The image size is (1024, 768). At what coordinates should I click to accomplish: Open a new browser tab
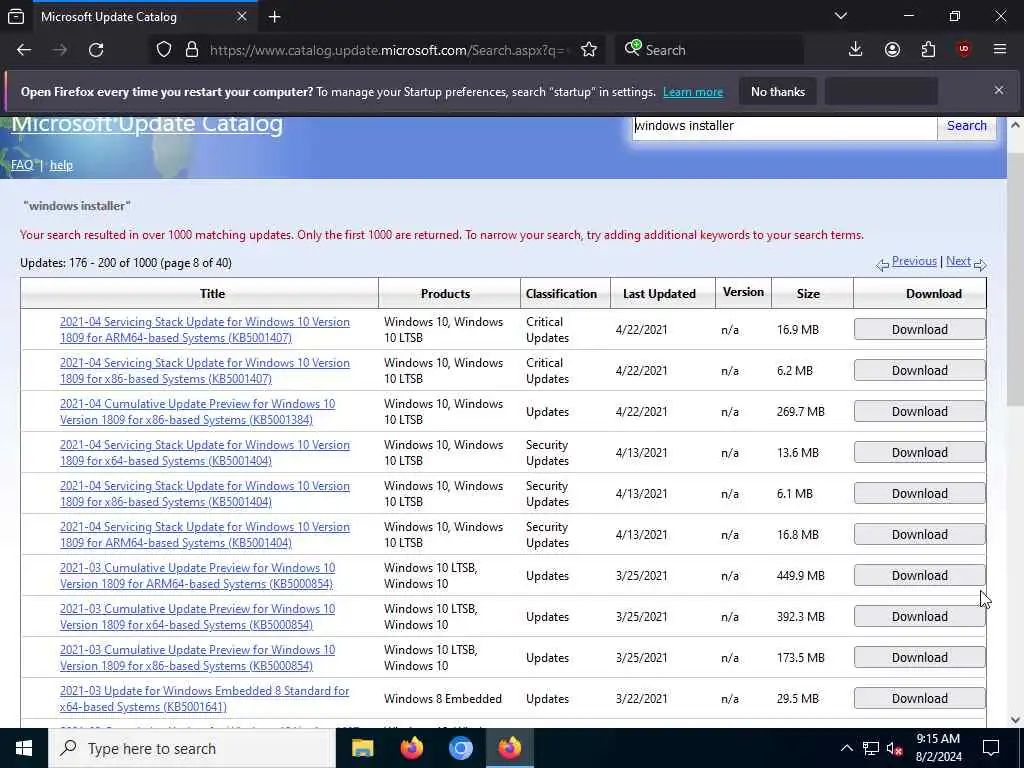[275, 16]
